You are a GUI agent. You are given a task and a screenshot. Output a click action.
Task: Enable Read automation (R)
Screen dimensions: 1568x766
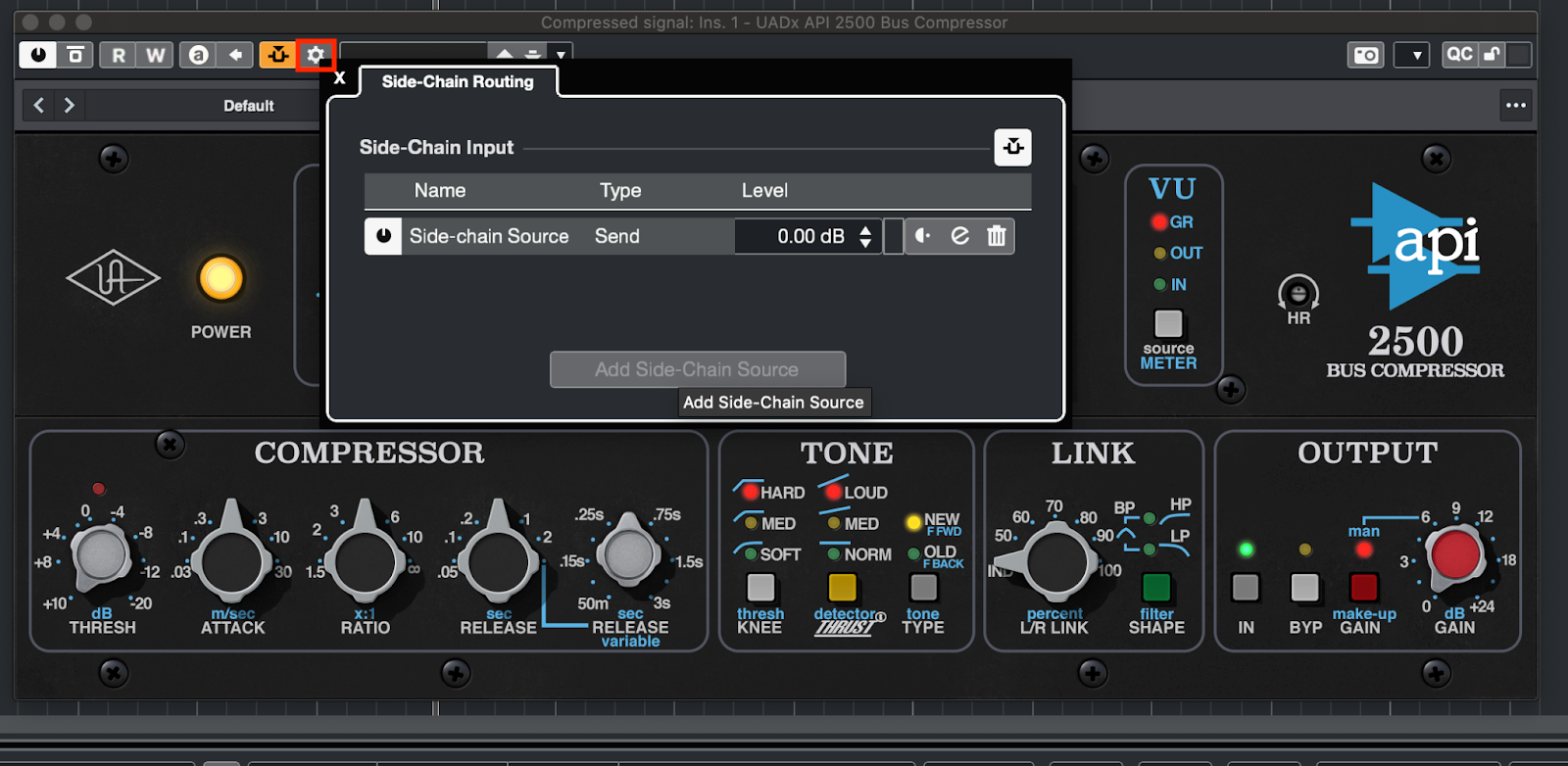click(119, 55)
